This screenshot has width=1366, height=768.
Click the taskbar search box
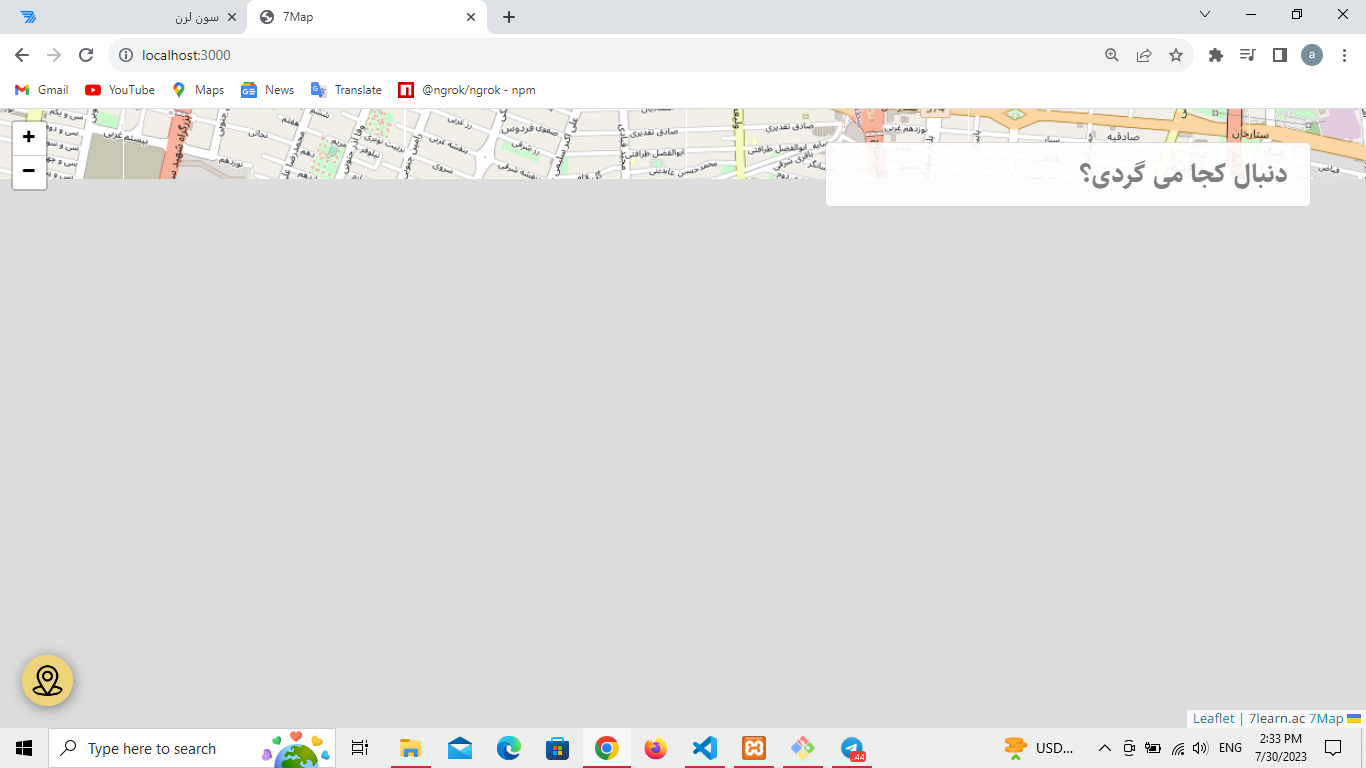(192, 748)
